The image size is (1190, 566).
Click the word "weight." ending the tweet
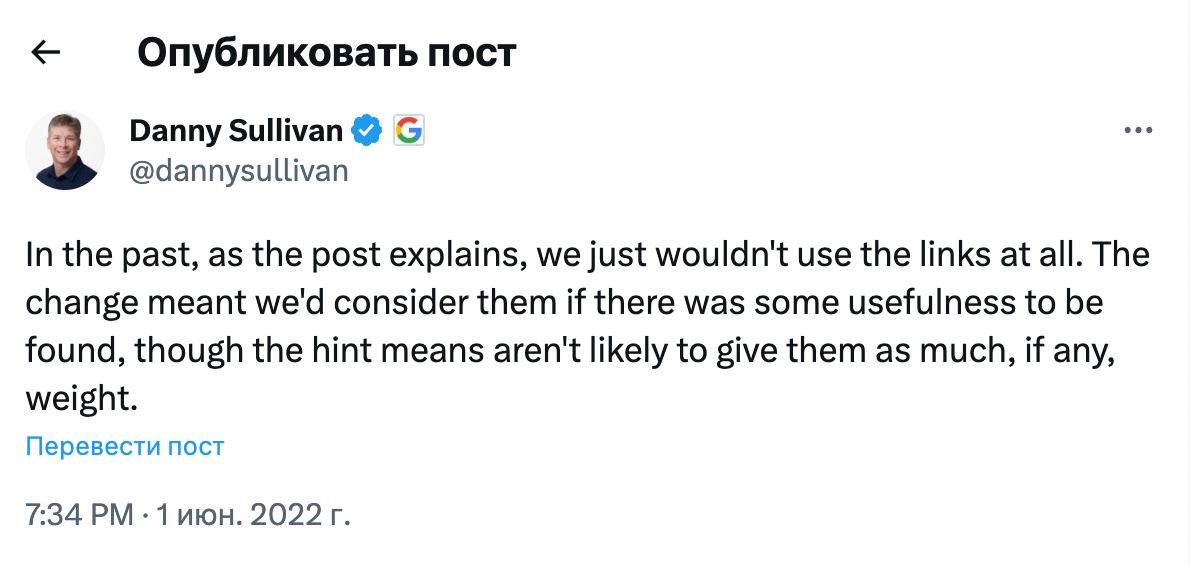[80, 399]
